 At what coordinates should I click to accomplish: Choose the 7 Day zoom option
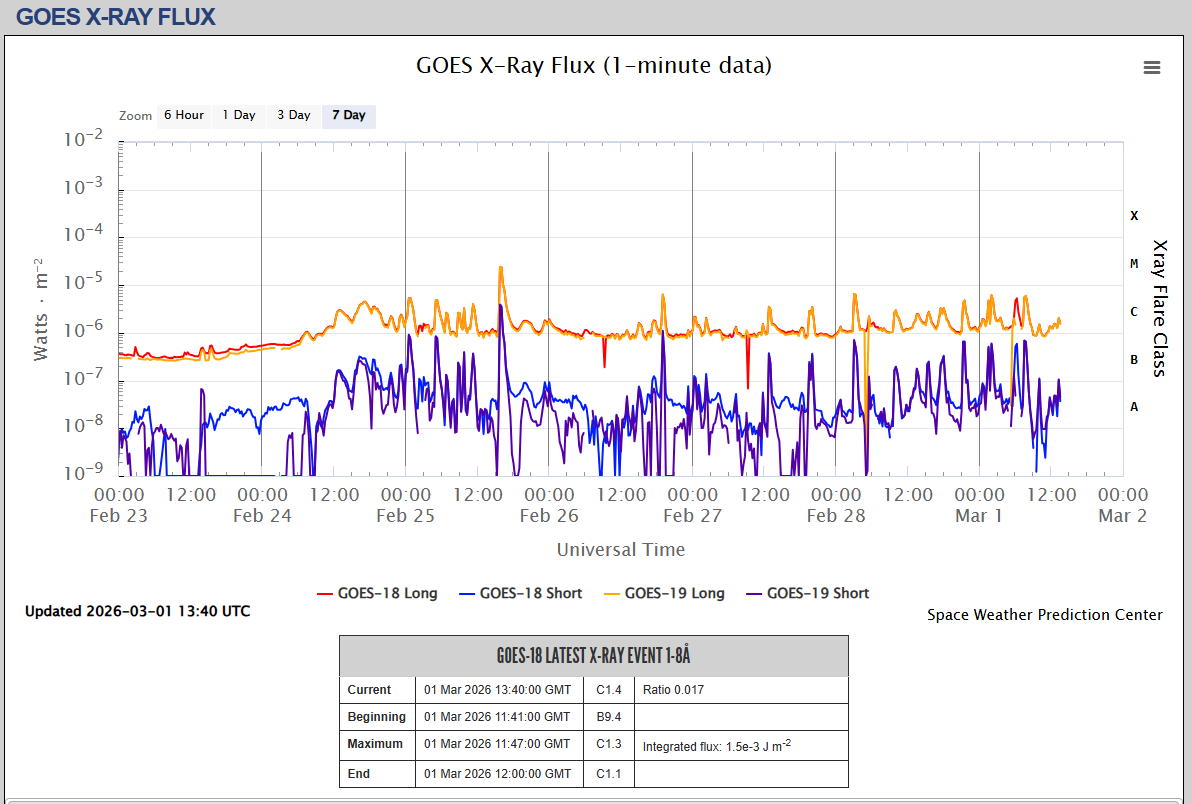click(x=349, y=115)
